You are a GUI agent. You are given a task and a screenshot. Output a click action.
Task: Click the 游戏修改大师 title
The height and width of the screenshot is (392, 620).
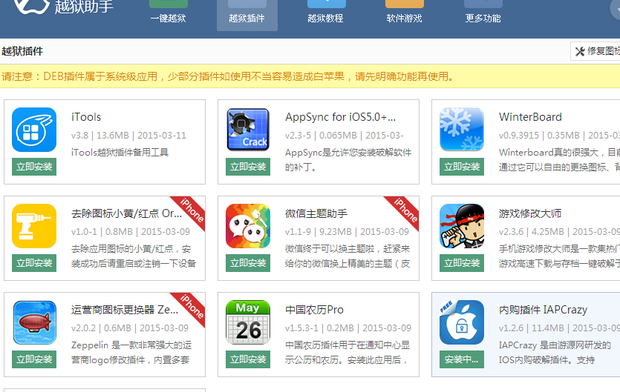[530, 214]
